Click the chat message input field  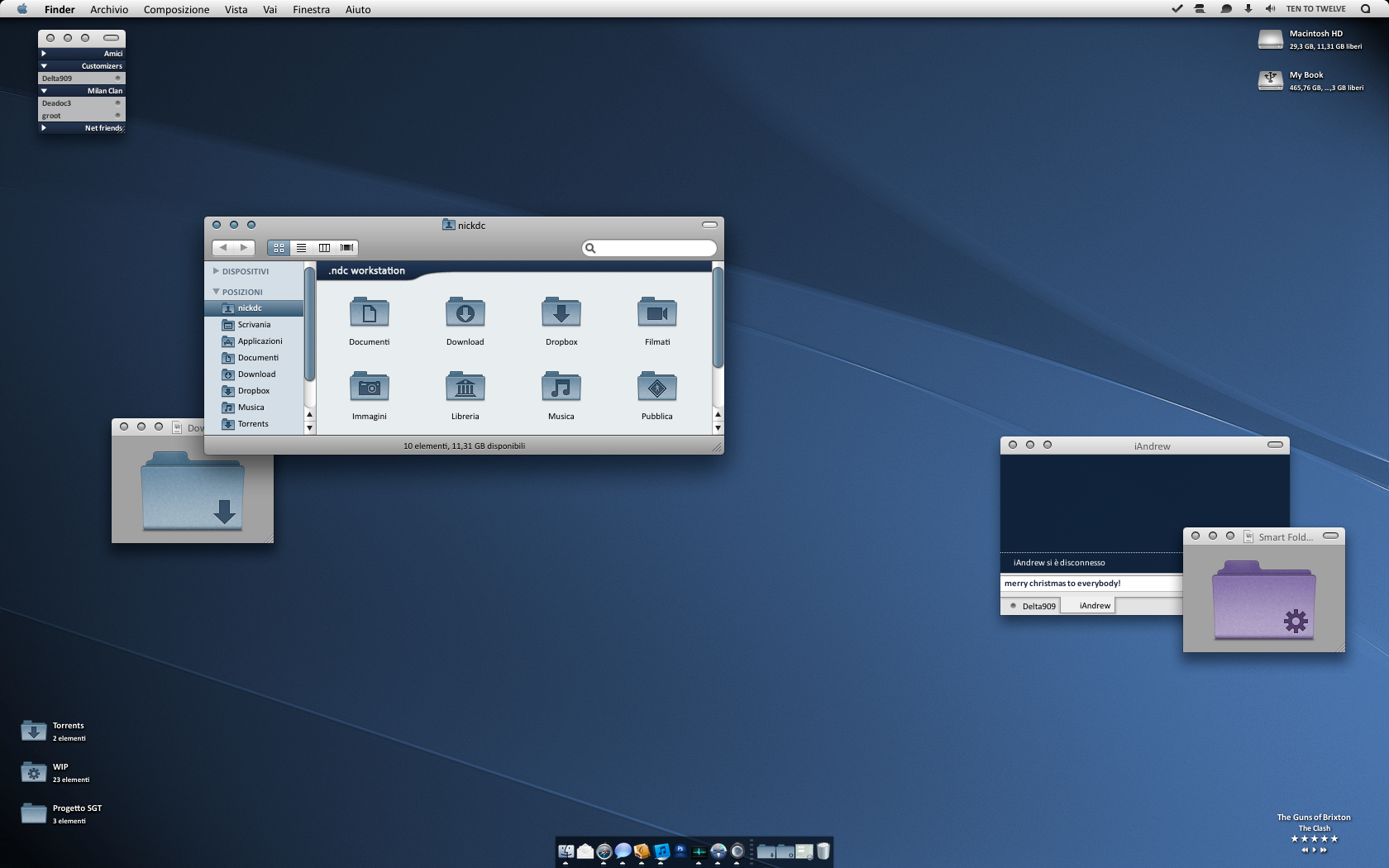(x=1091, y=584)
